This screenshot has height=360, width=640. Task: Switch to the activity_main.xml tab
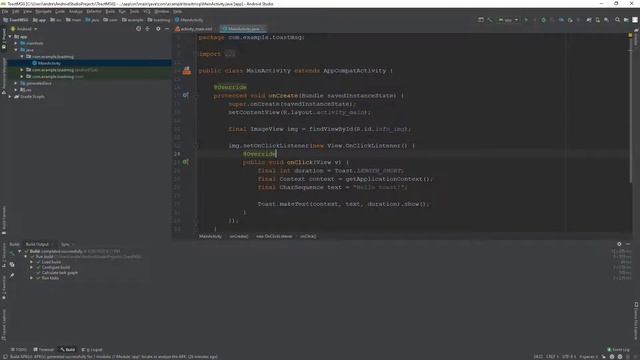click(194, 29)
